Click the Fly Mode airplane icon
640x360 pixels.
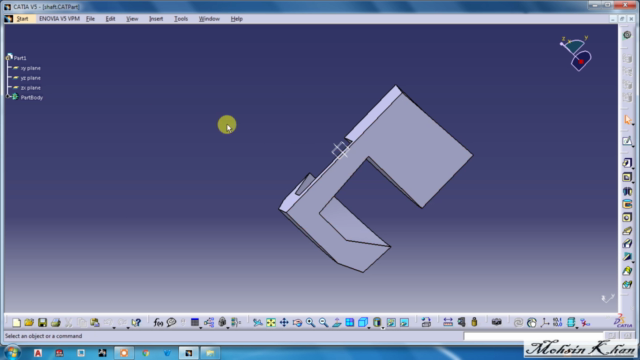(x=258, y=322)
